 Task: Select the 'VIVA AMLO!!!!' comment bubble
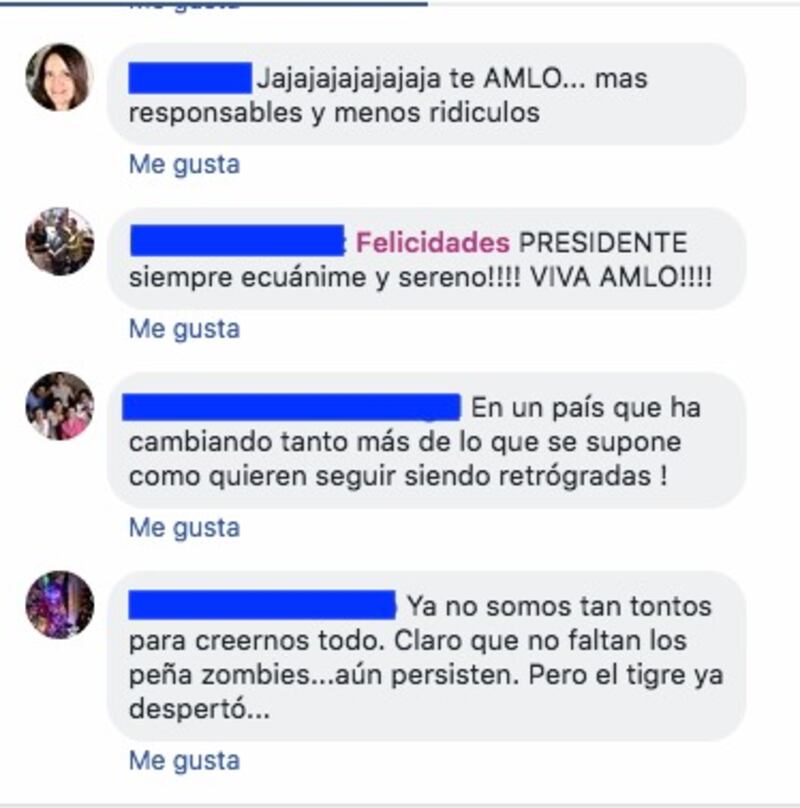[x=426, y=259]
